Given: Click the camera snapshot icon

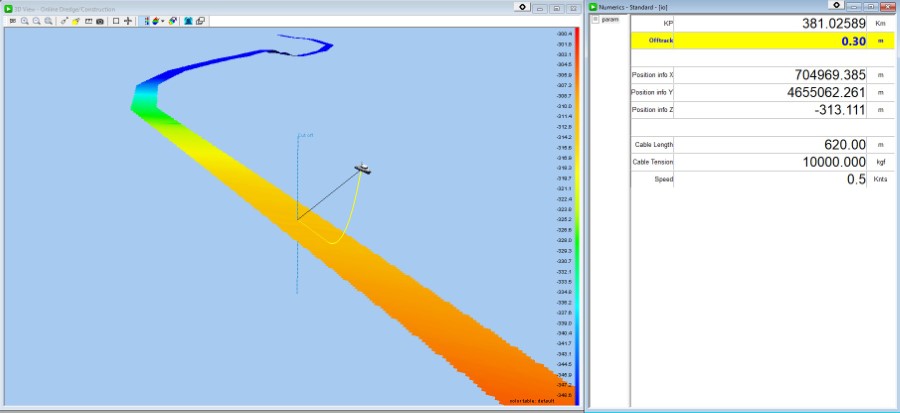Looking at the screenshot, I should (x=100, y=21).
